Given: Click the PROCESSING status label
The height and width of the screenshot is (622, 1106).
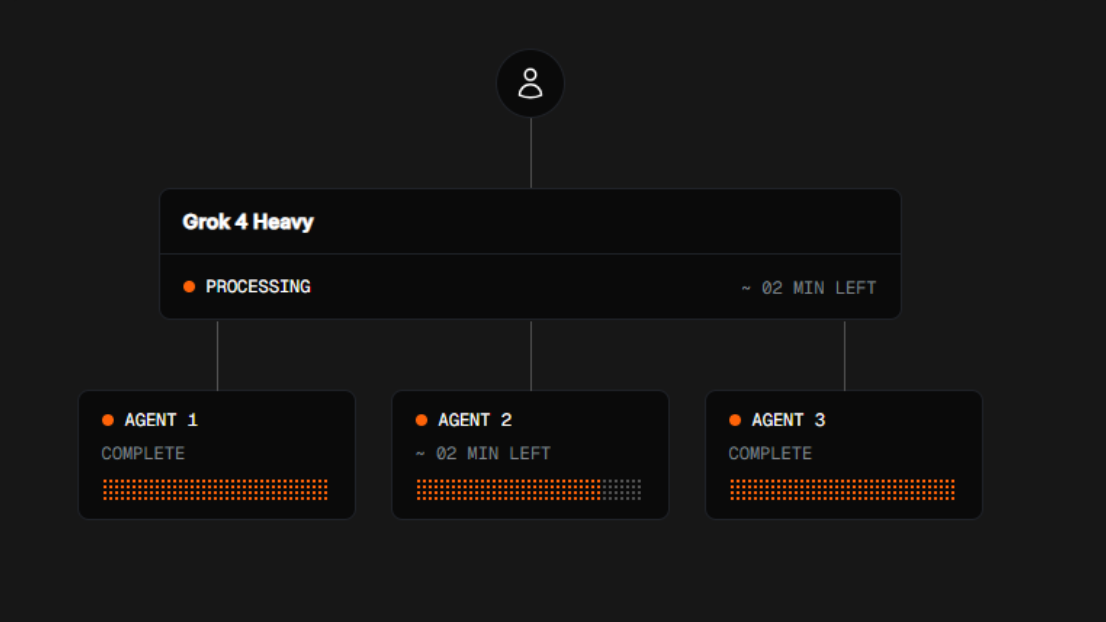Looking at the screenshot, I should coord(258,287).
